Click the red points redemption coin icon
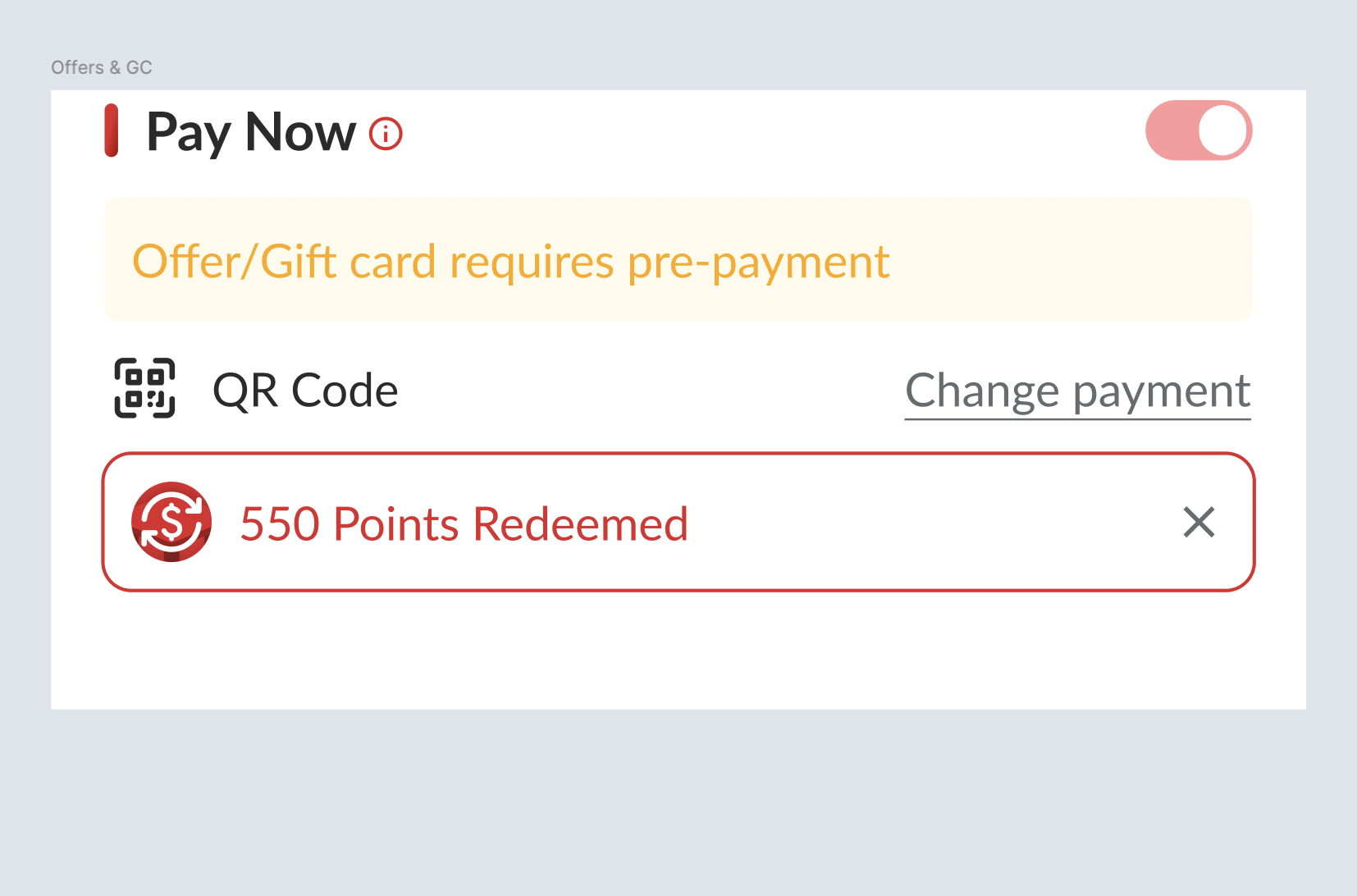 (x=171, y=522)
